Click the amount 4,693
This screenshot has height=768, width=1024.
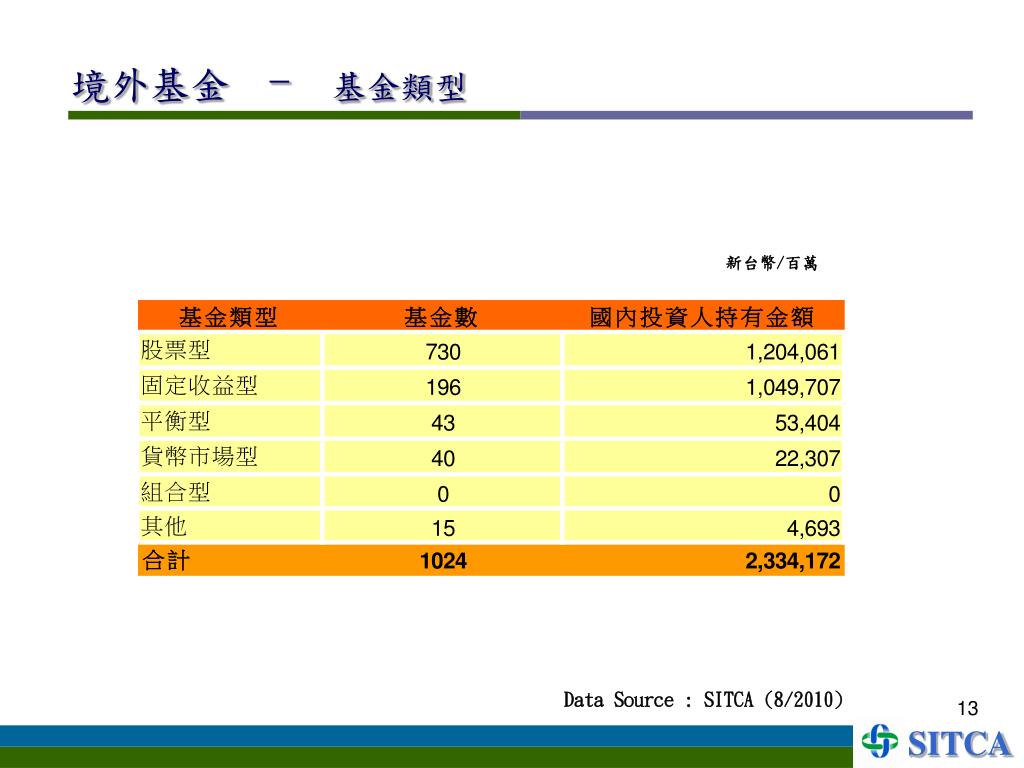click(813, 528)
